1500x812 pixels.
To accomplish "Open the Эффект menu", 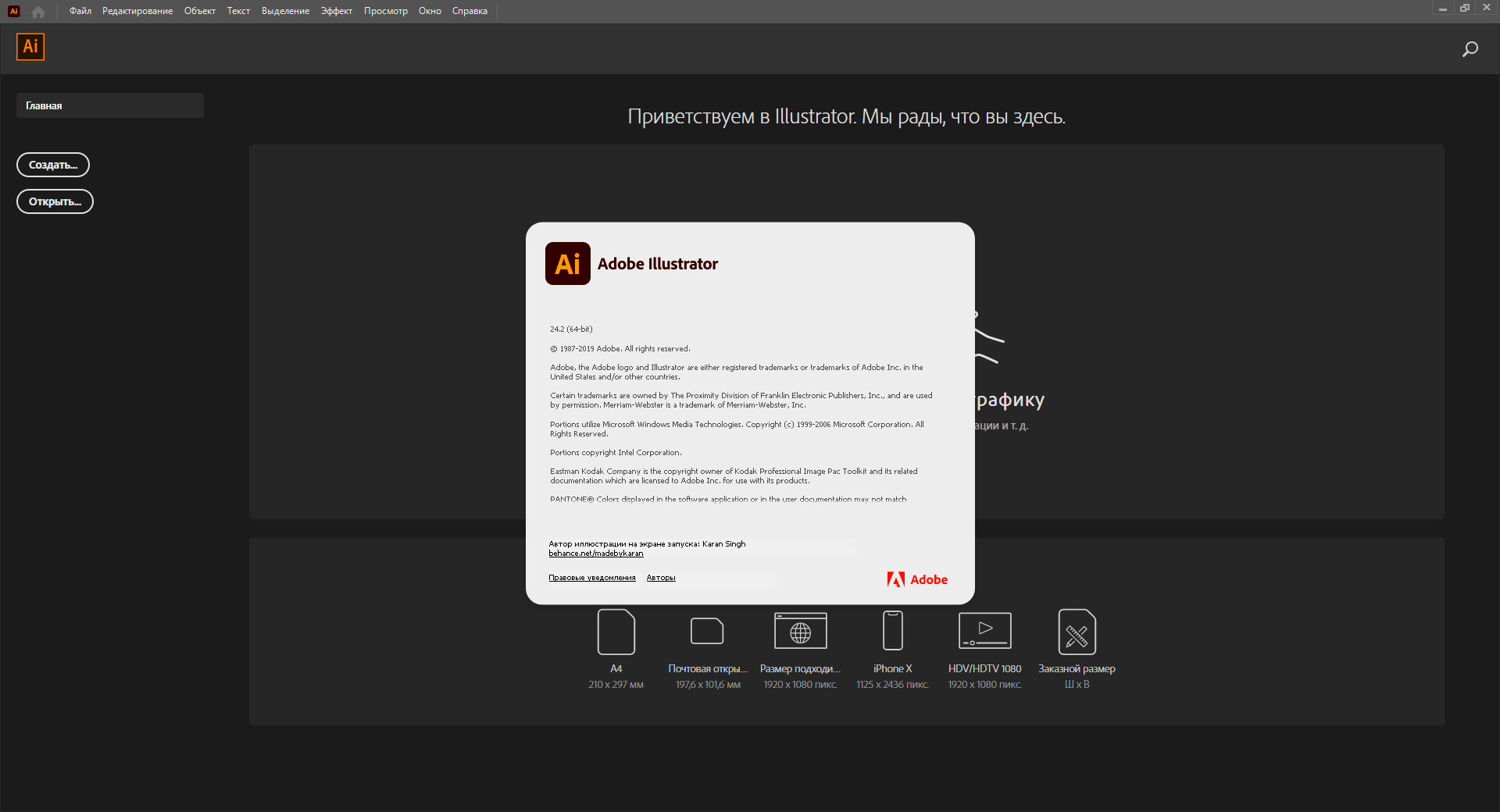I will tap(337, 11).
